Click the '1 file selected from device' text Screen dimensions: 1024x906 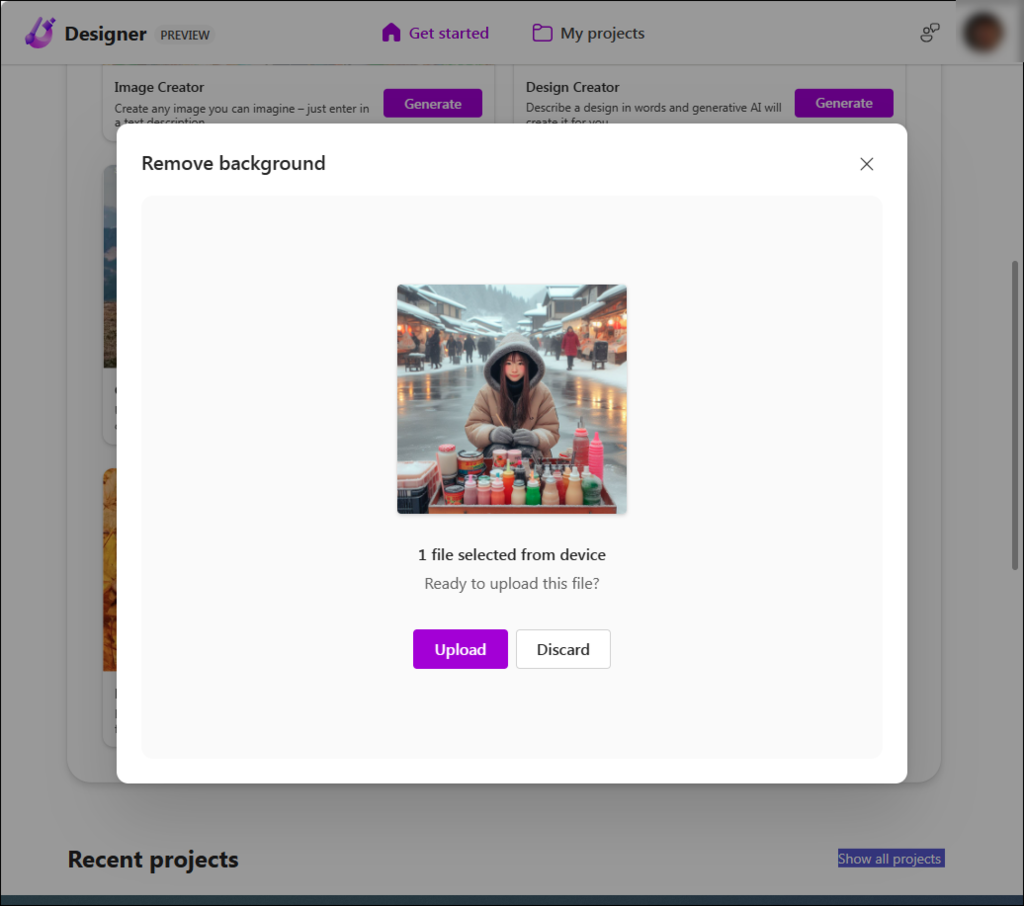[512, 555]
